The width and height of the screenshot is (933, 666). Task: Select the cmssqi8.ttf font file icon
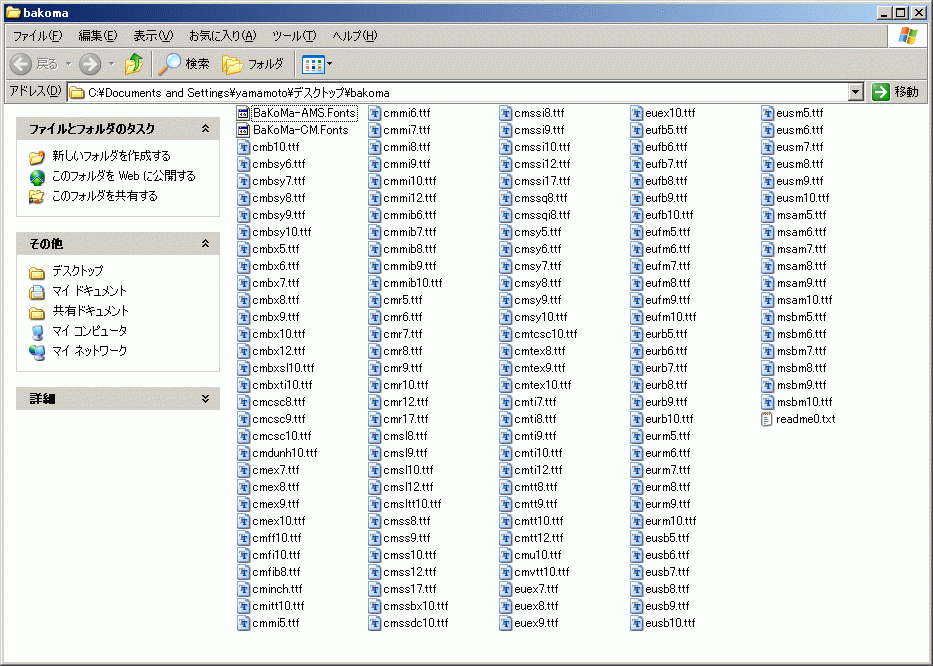[505, 215]
